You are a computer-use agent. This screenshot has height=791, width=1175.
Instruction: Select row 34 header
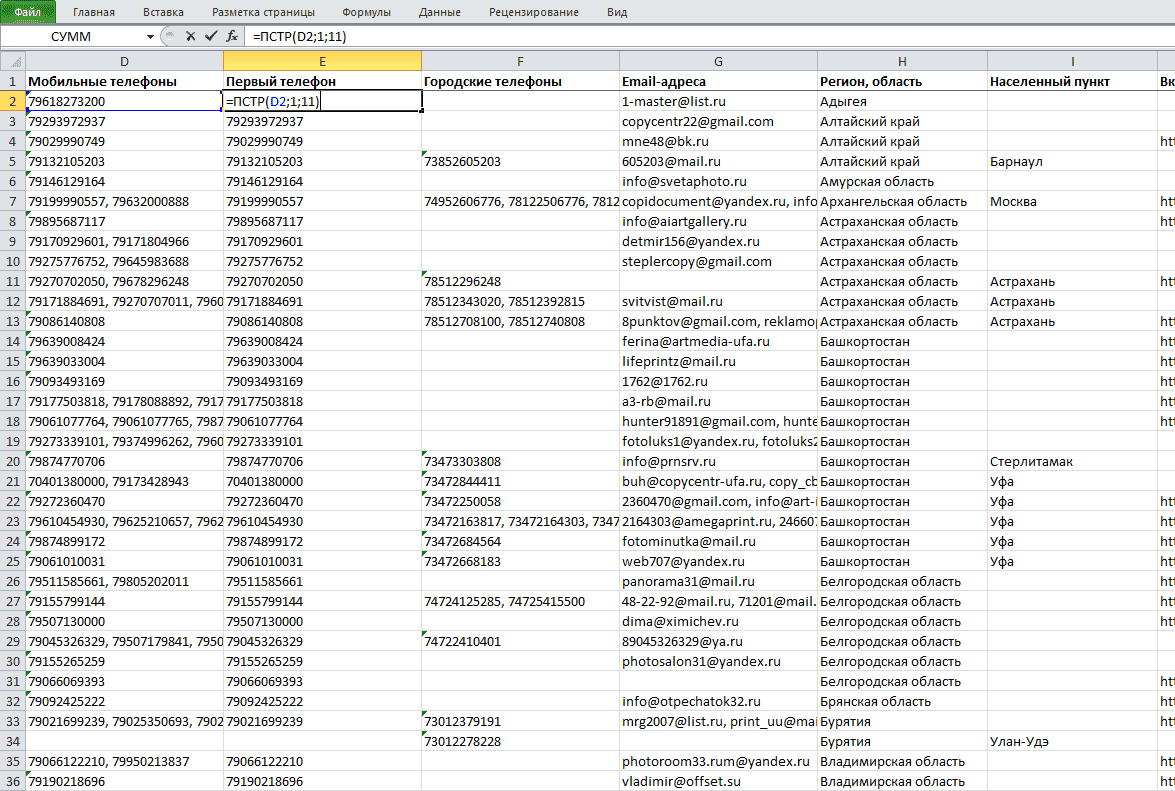pos(13,742)
